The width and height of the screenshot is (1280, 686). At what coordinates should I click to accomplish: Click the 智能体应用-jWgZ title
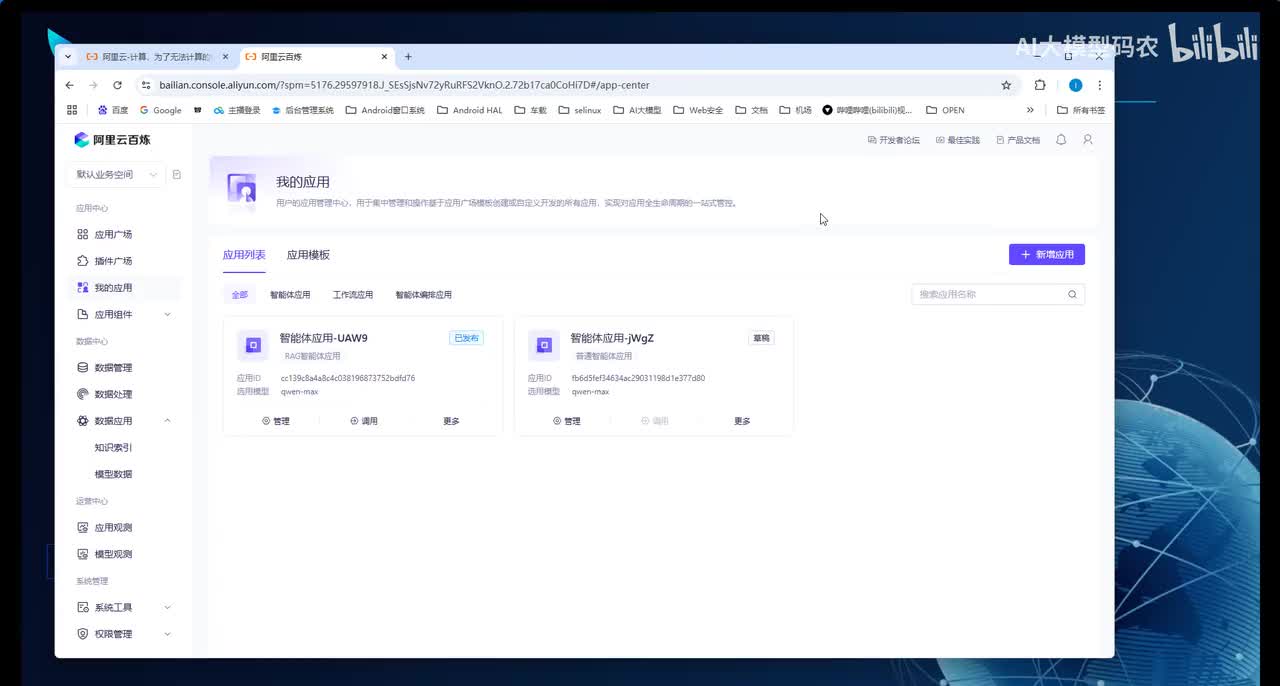pyautogui.click(x=612, y=338)
